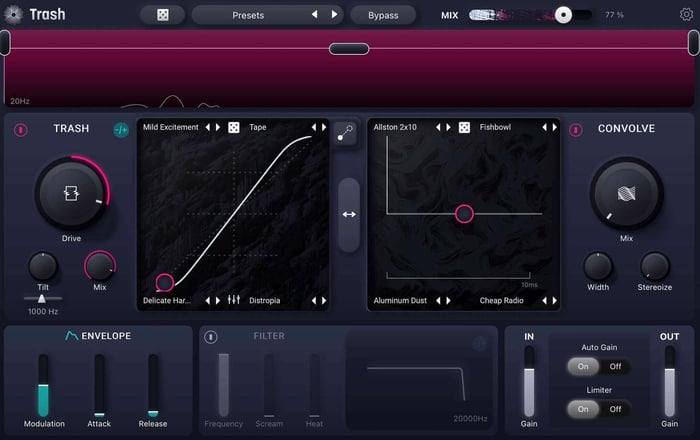Adjust the Filter Frequency slider

click(224, 386)
